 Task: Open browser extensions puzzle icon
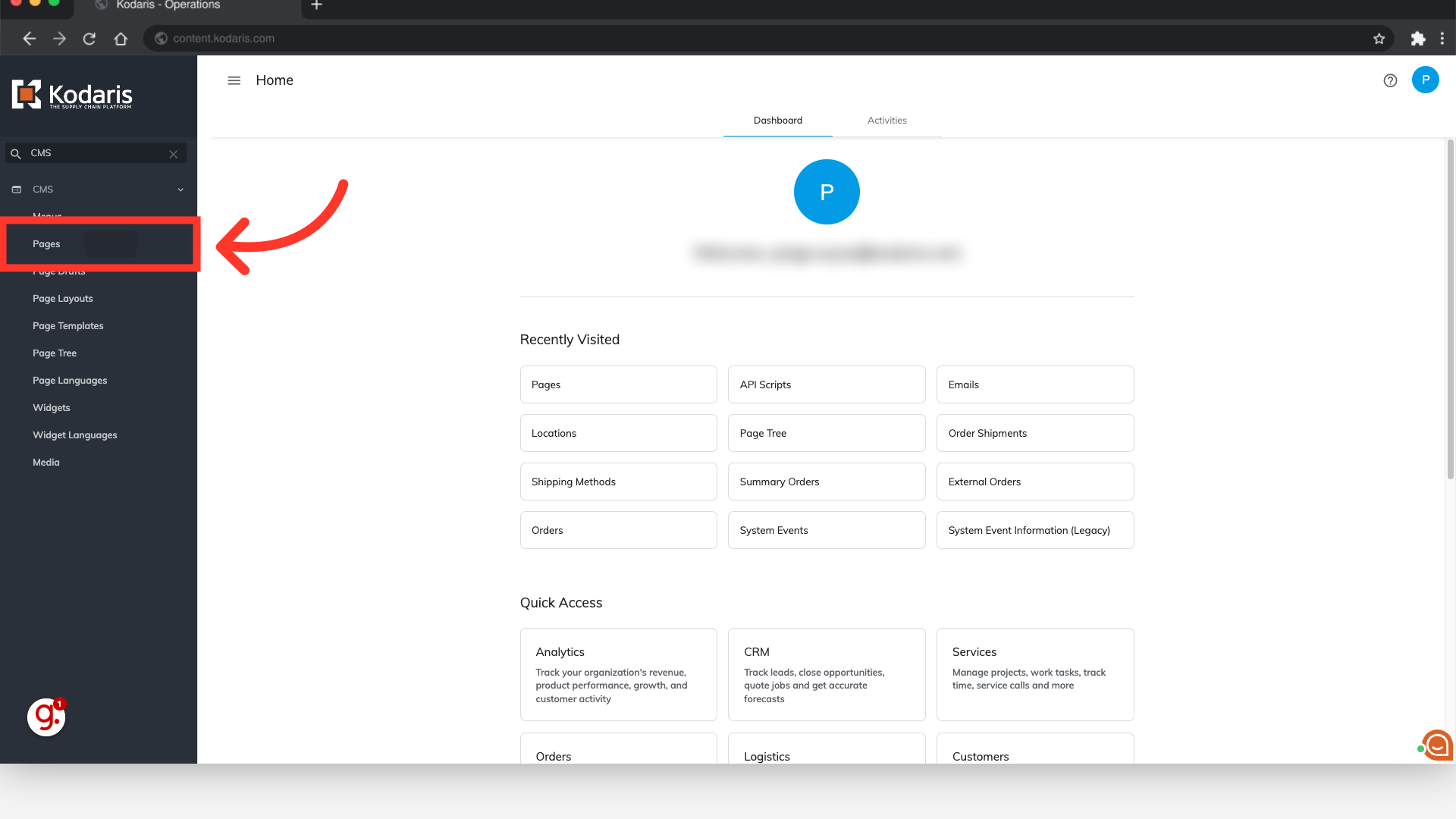[x=1417, y=39]
